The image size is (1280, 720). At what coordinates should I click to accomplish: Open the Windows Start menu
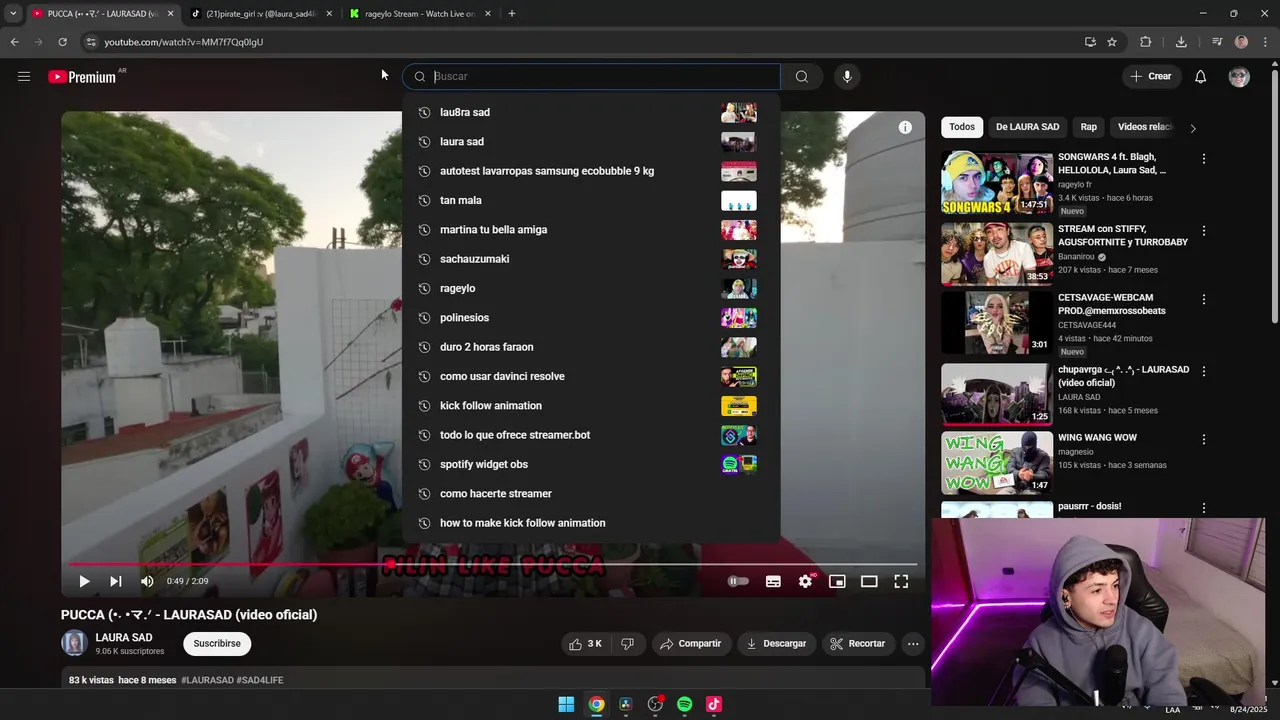(x=566, y=704)
